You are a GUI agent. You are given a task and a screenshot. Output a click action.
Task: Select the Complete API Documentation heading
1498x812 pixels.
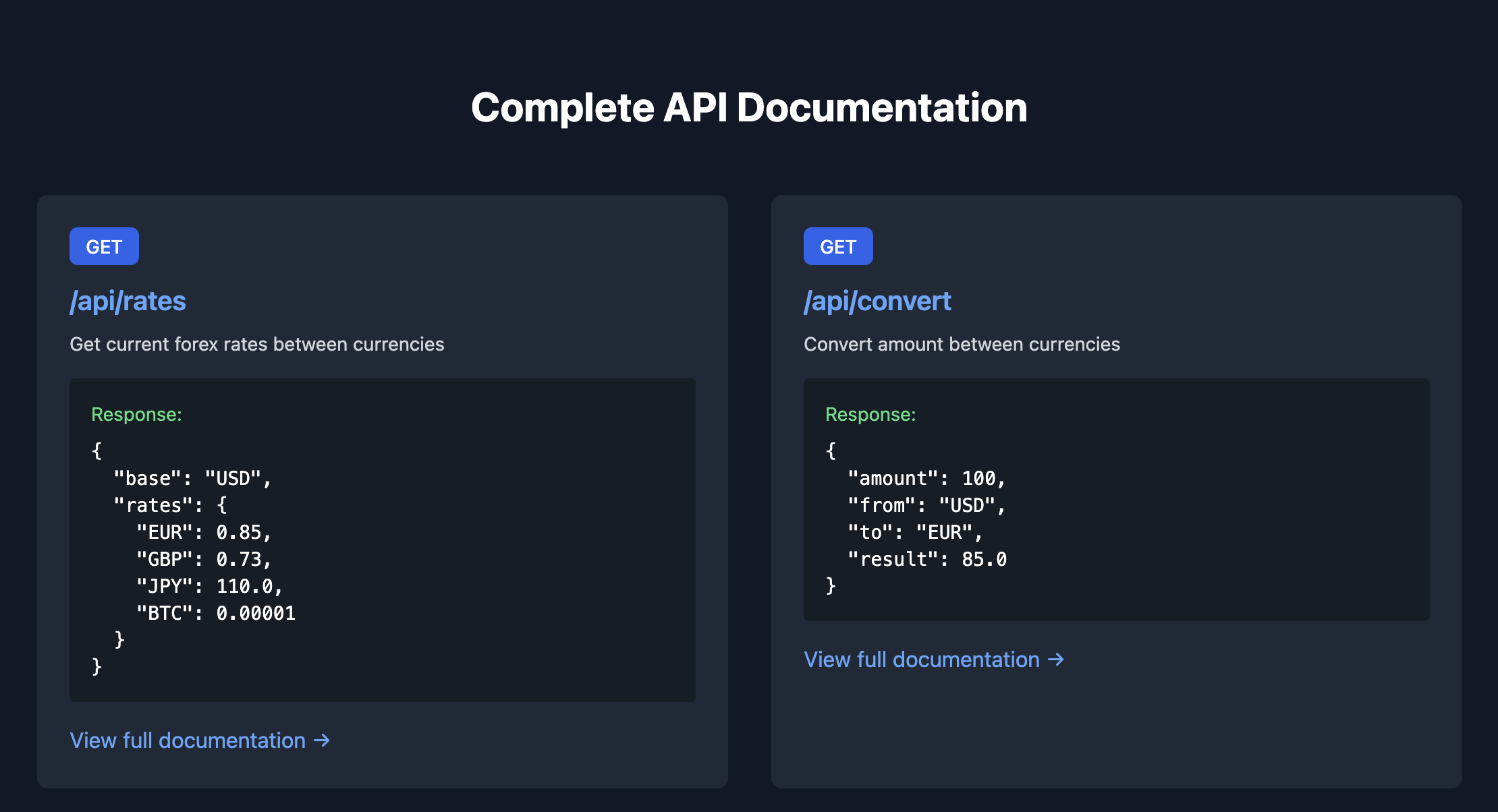(x=749, y=107)
